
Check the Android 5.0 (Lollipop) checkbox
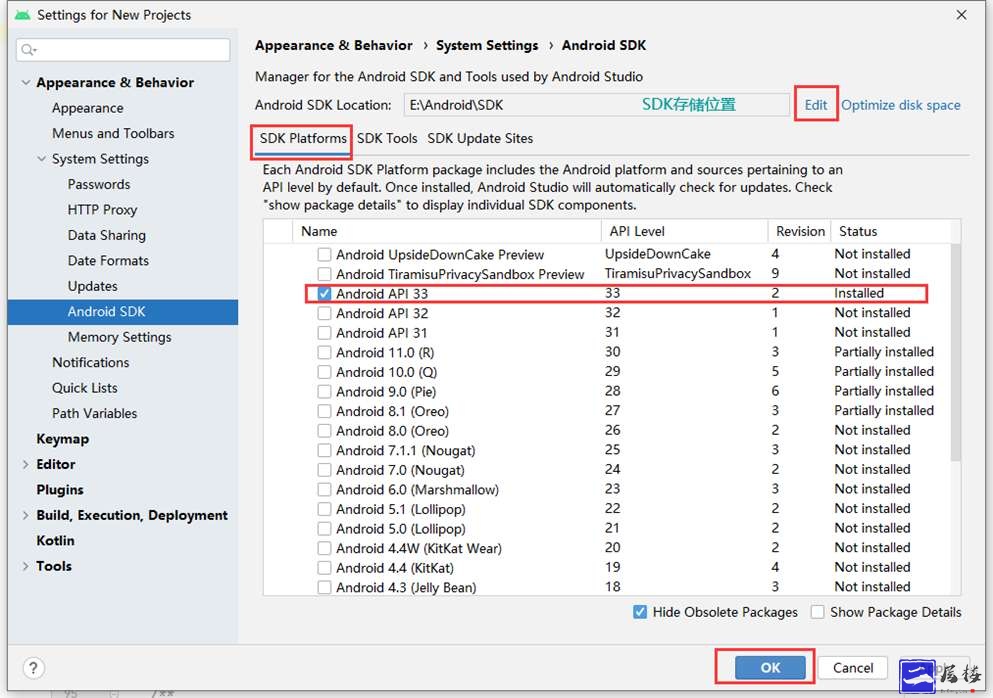point(324,530)
